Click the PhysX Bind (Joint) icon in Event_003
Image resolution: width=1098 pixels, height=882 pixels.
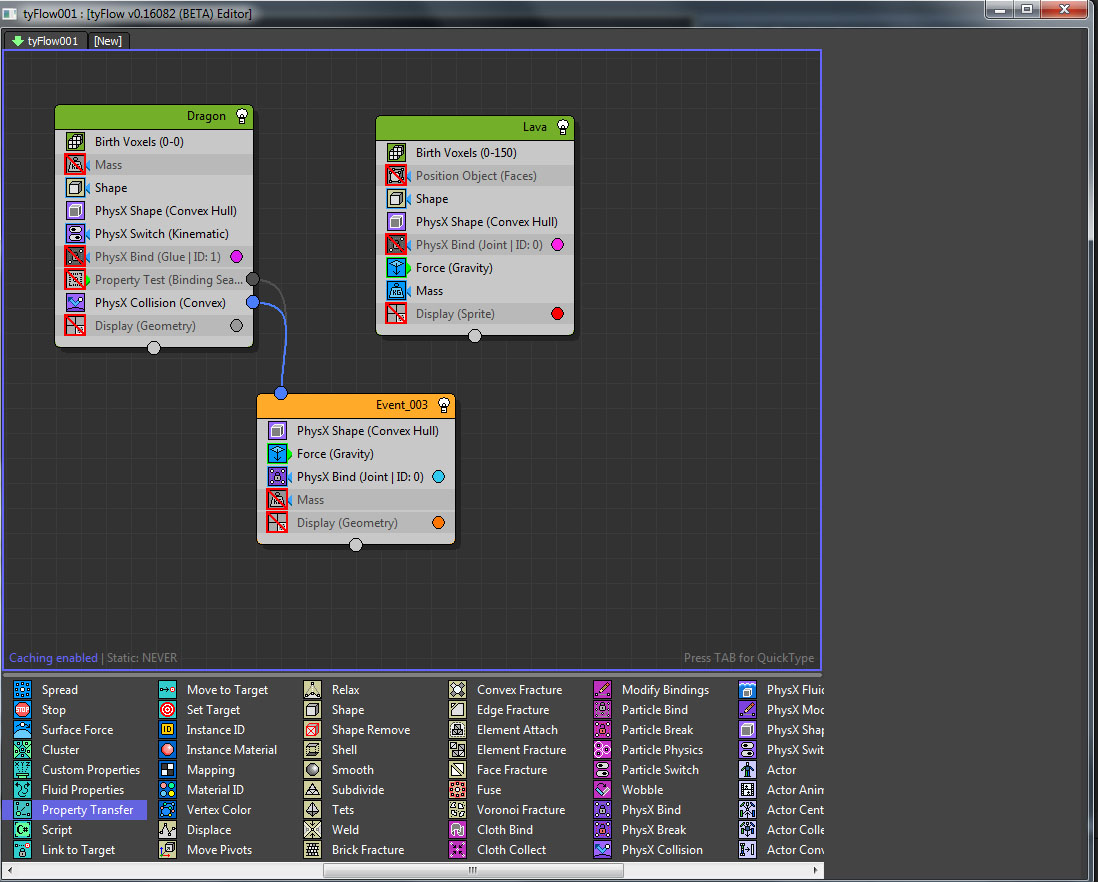tap(277, 477)
